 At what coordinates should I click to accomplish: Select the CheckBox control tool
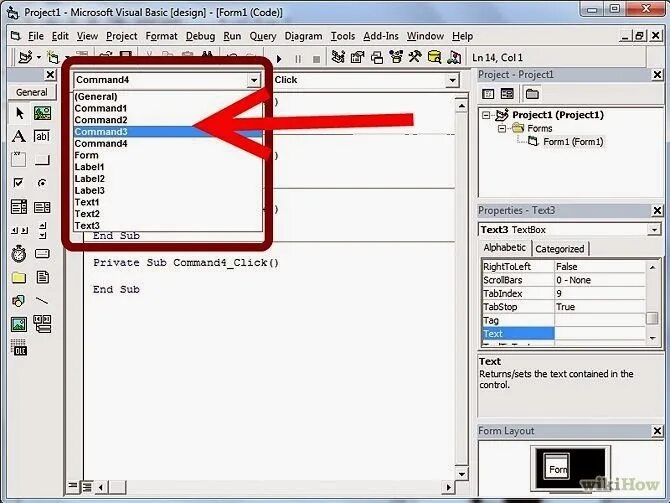(x=18, y=183)
